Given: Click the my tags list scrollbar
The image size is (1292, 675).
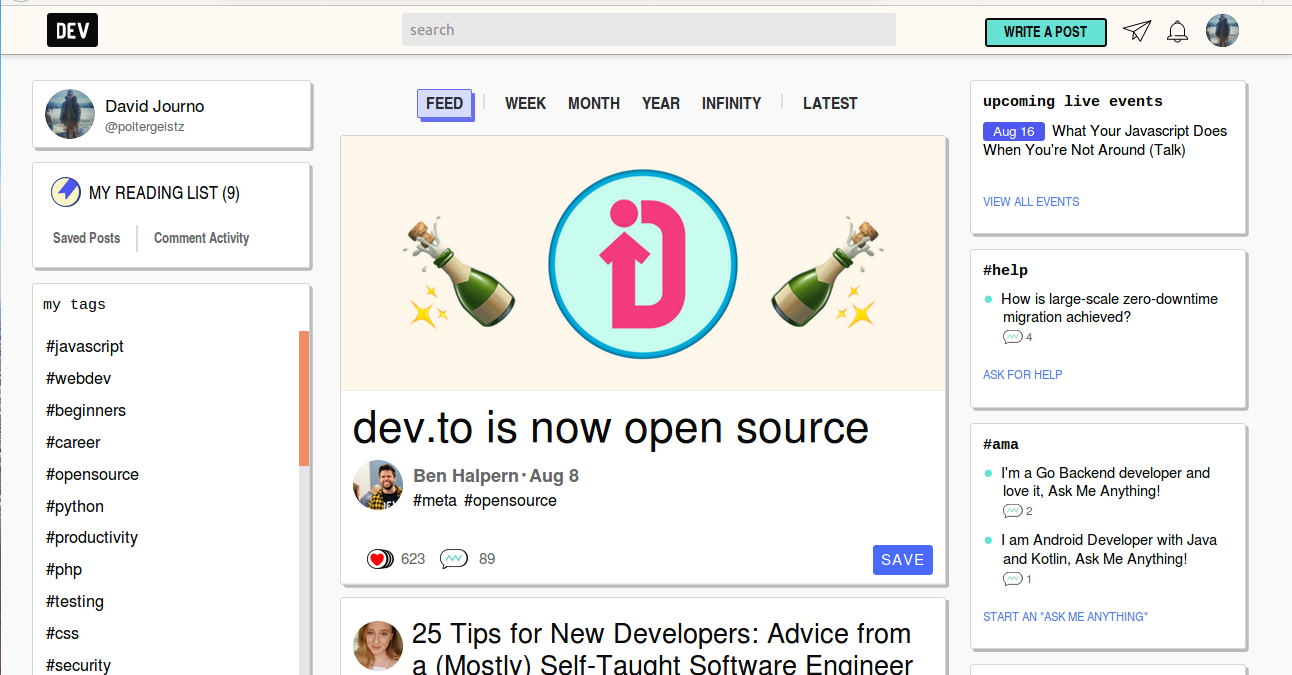Looking at the screenshot, I should (304, 398).
